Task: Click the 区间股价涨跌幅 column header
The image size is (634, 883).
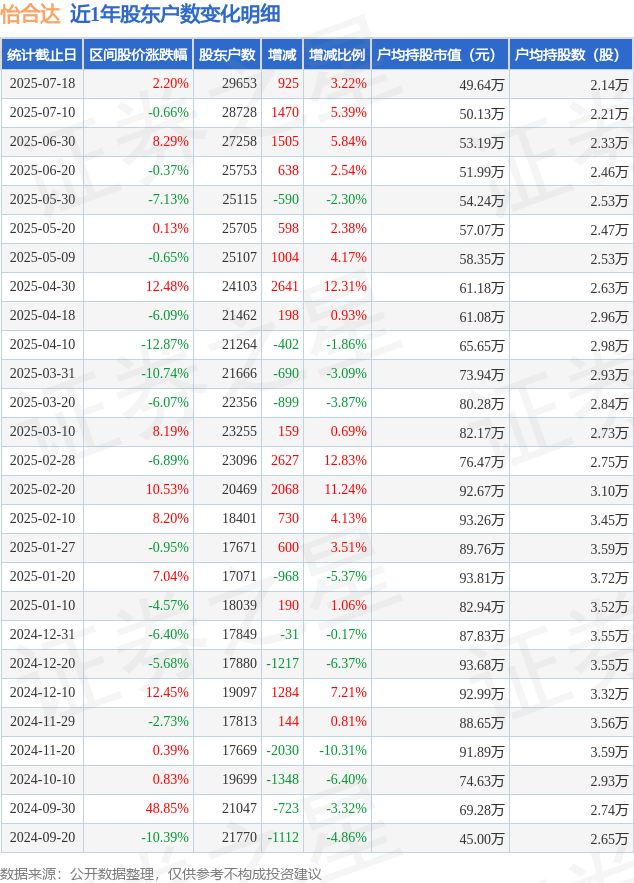Action: [x=137, y=55]
